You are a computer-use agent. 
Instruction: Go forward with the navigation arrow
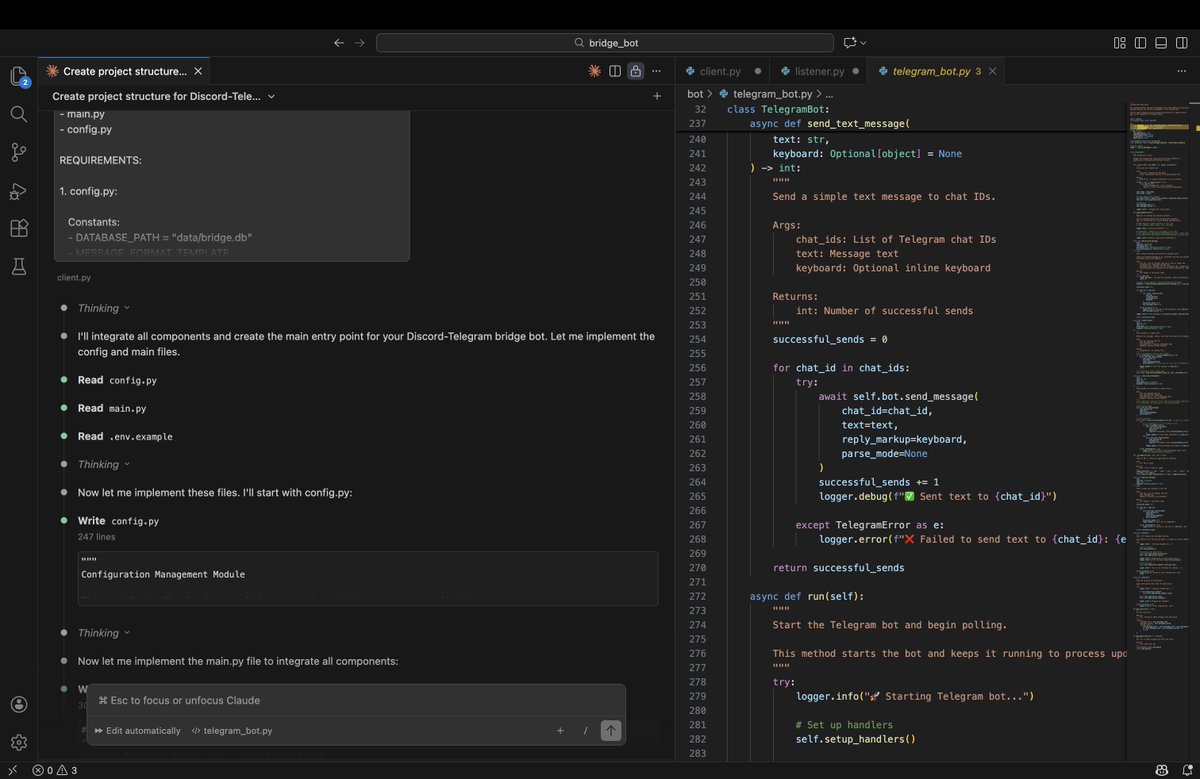360,43
